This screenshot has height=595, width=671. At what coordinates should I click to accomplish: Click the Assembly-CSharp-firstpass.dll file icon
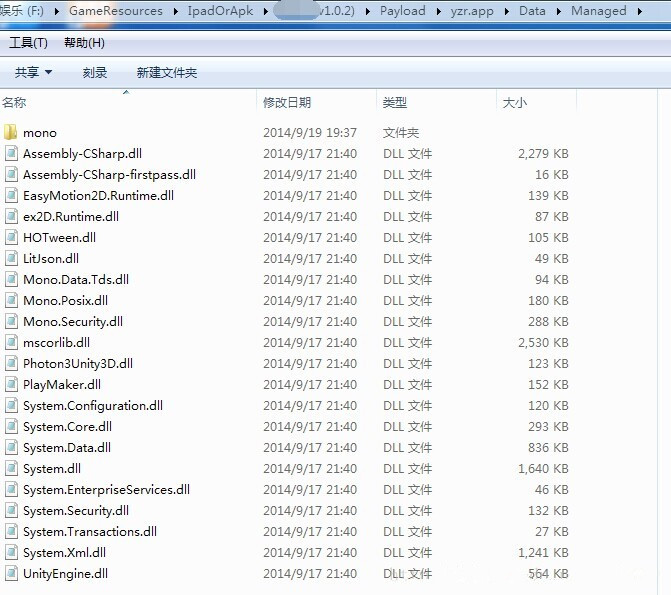click(11, 174)
